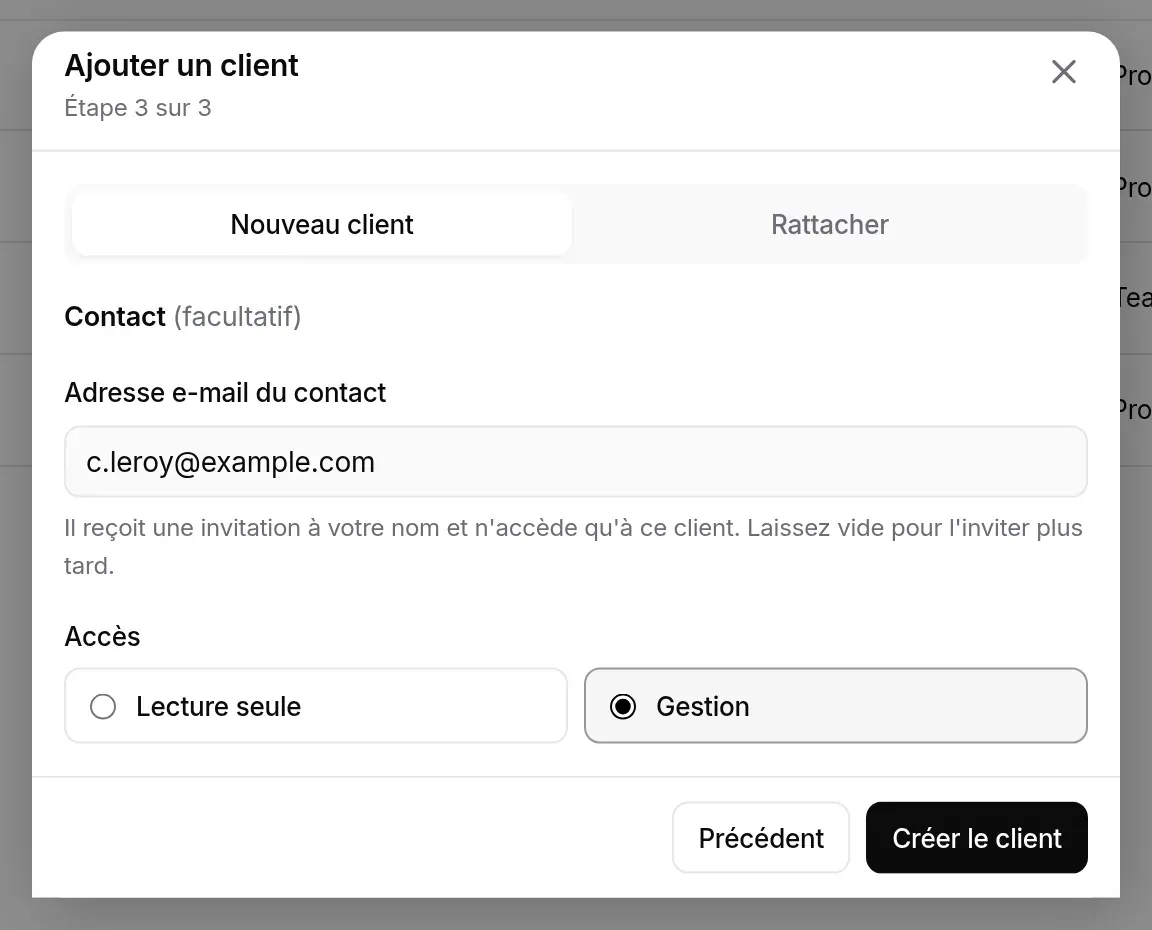Screen dimensions: 1152x930
Task: Close the Ajouter un client dialog
Action: 1063,72
